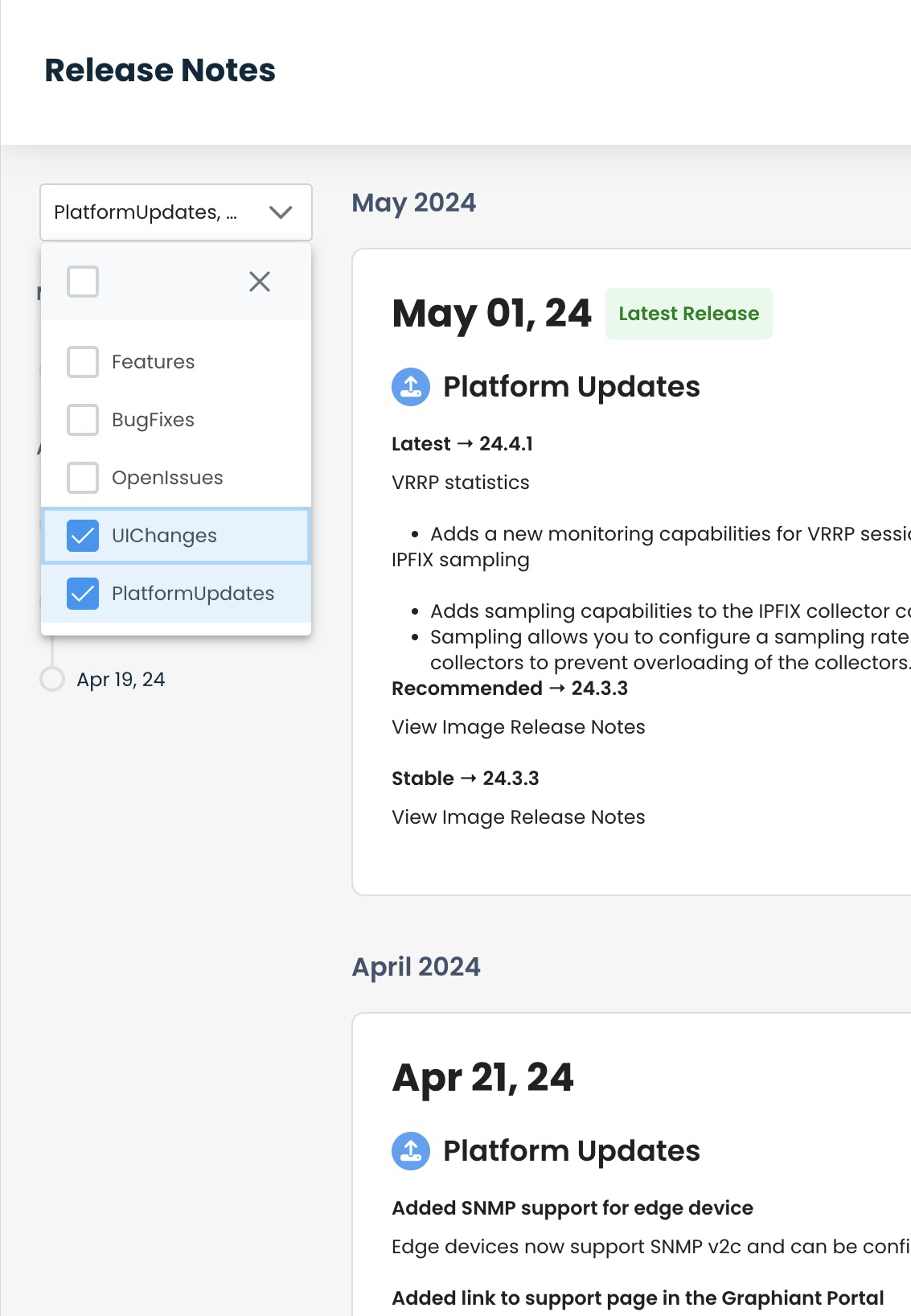Click the Latest → 24.4.1 version text
This screenshot has width=911, height=1316.
(x=462, y=444)
